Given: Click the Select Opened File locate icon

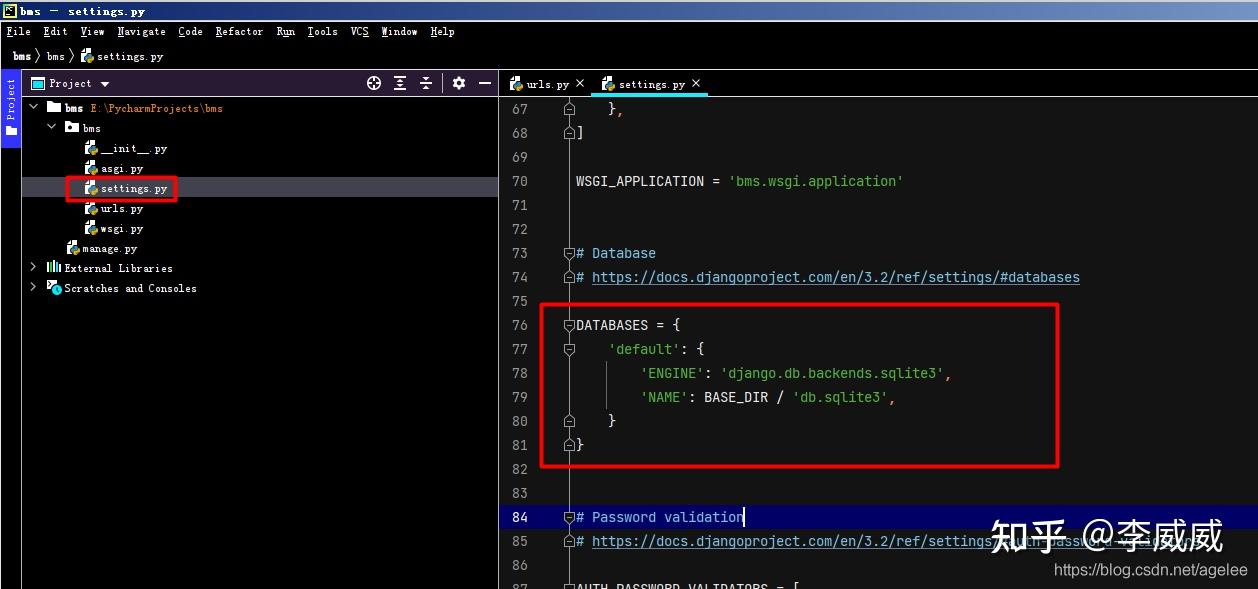Looking at the screenshot, I should 374,84.
